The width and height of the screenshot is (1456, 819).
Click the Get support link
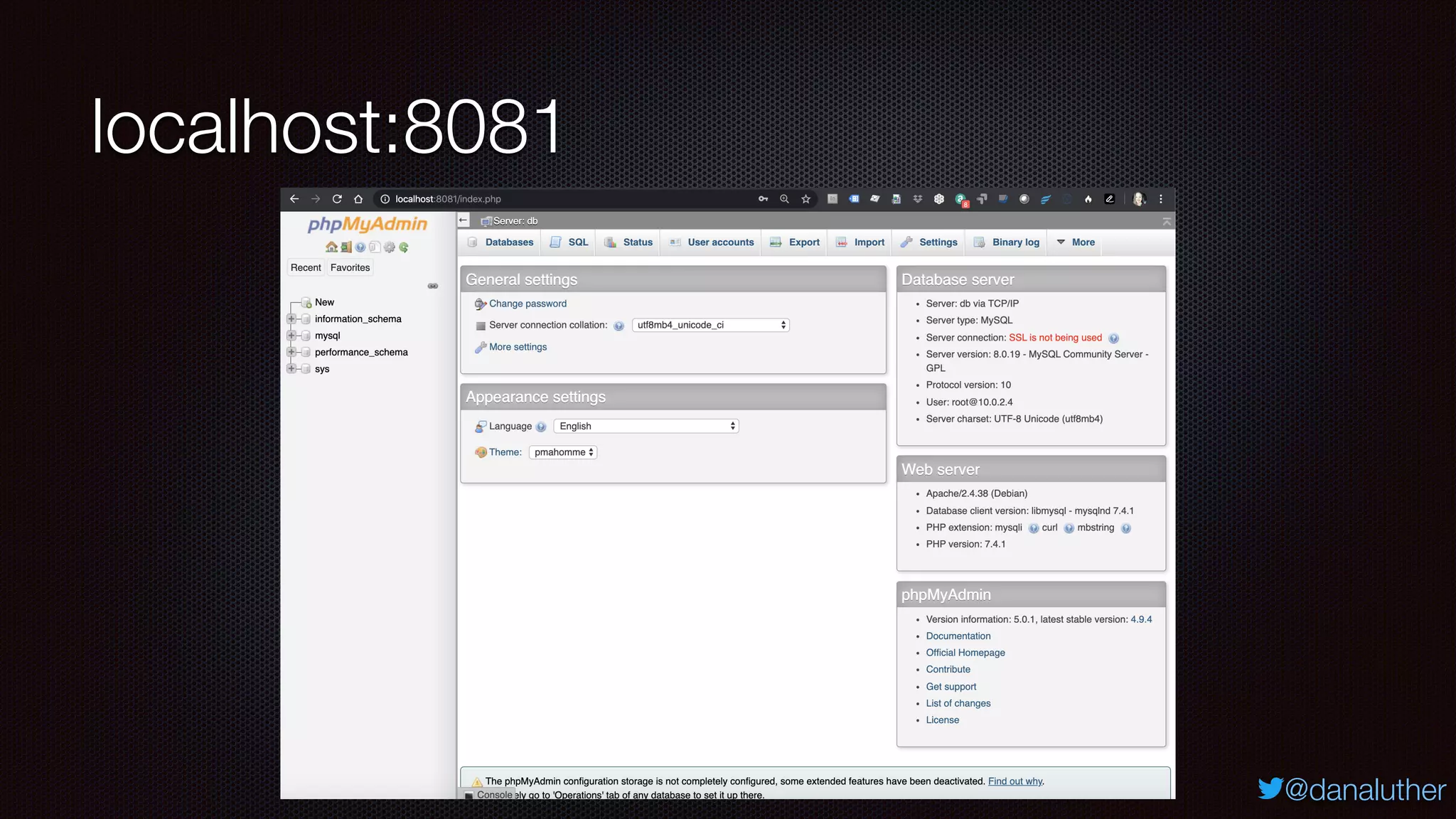coord(951,687)
